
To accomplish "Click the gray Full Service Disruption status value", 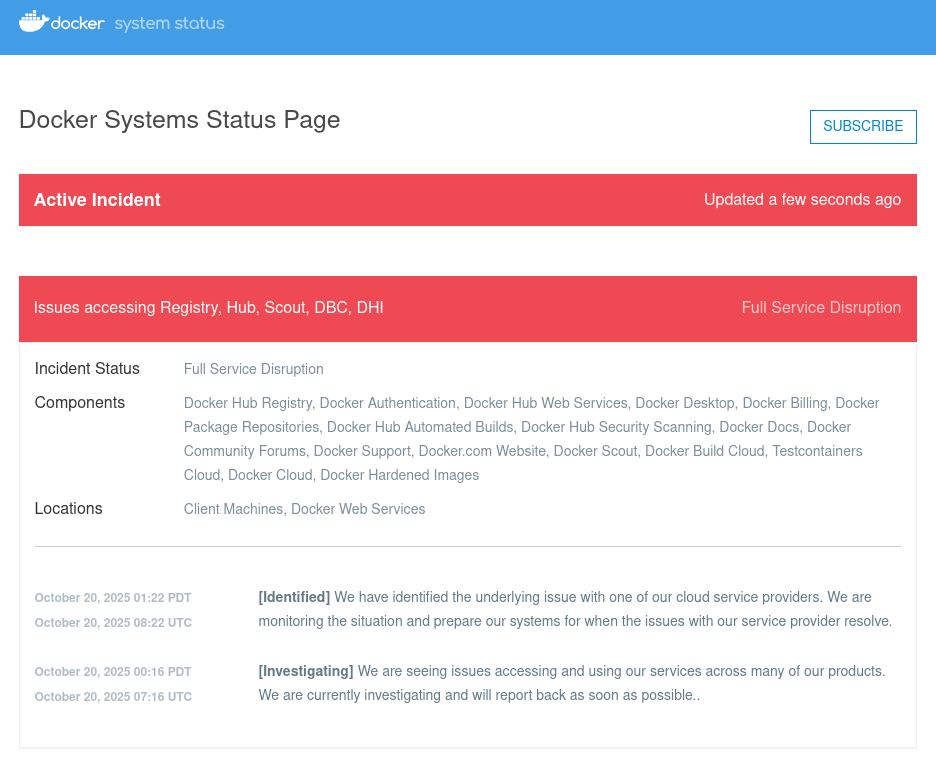I will tap(253, 370).
